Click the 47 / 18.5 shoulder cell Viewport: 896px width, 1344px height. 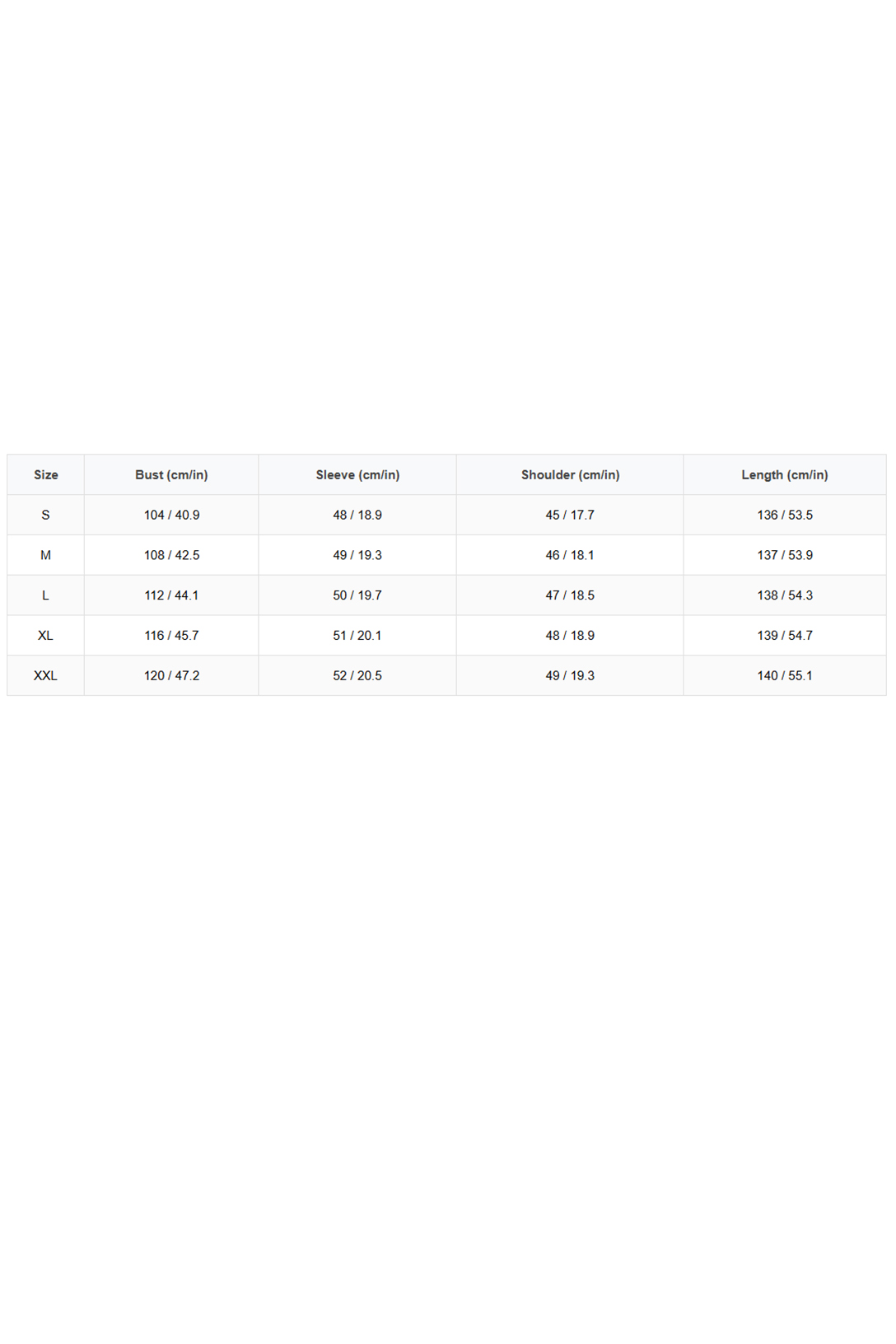570,595
